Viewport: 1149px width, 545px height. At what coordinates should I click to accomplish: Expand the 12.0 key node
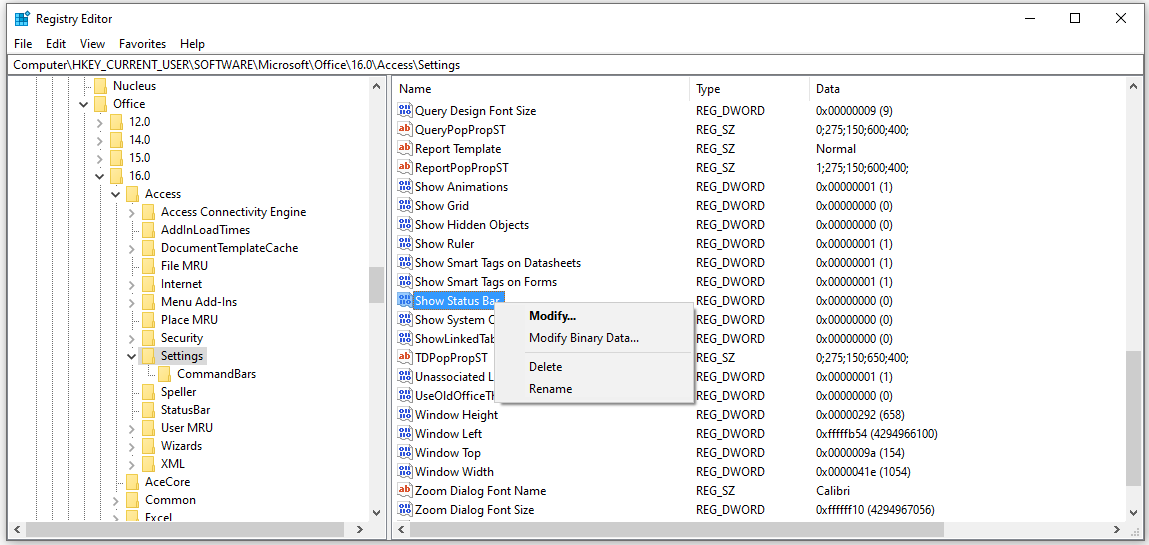100,122
